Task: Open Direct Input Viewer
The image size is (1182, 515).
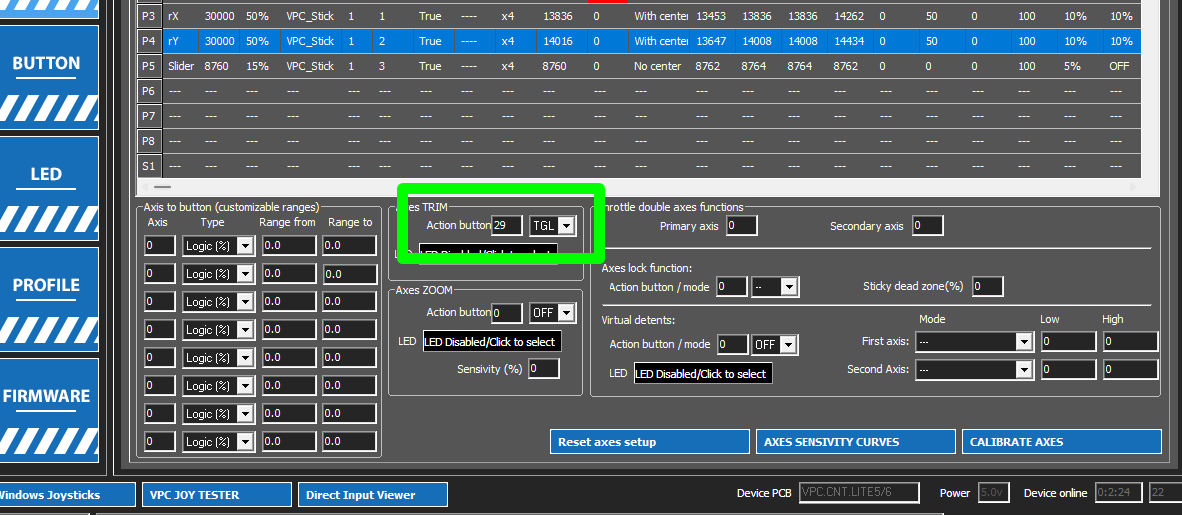Action: point(372,495)
